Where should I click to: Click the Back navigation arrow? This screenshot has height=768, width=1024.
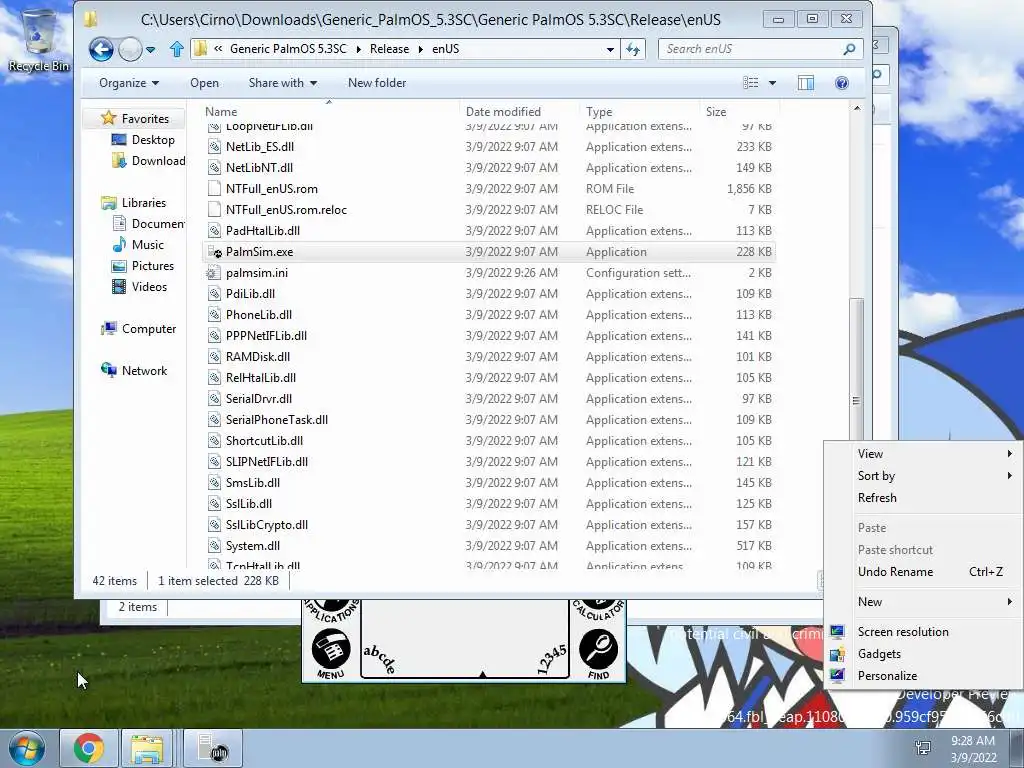[101, 49]
